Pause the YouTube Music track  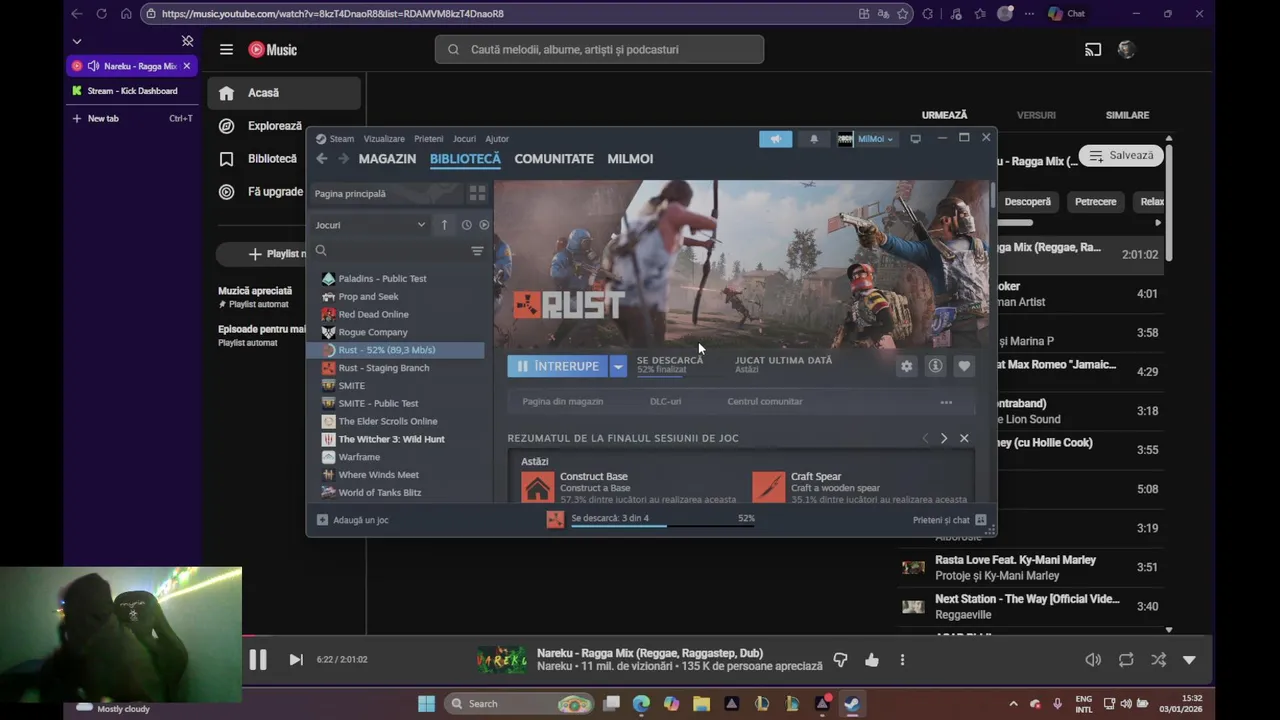tap(257, 659)
